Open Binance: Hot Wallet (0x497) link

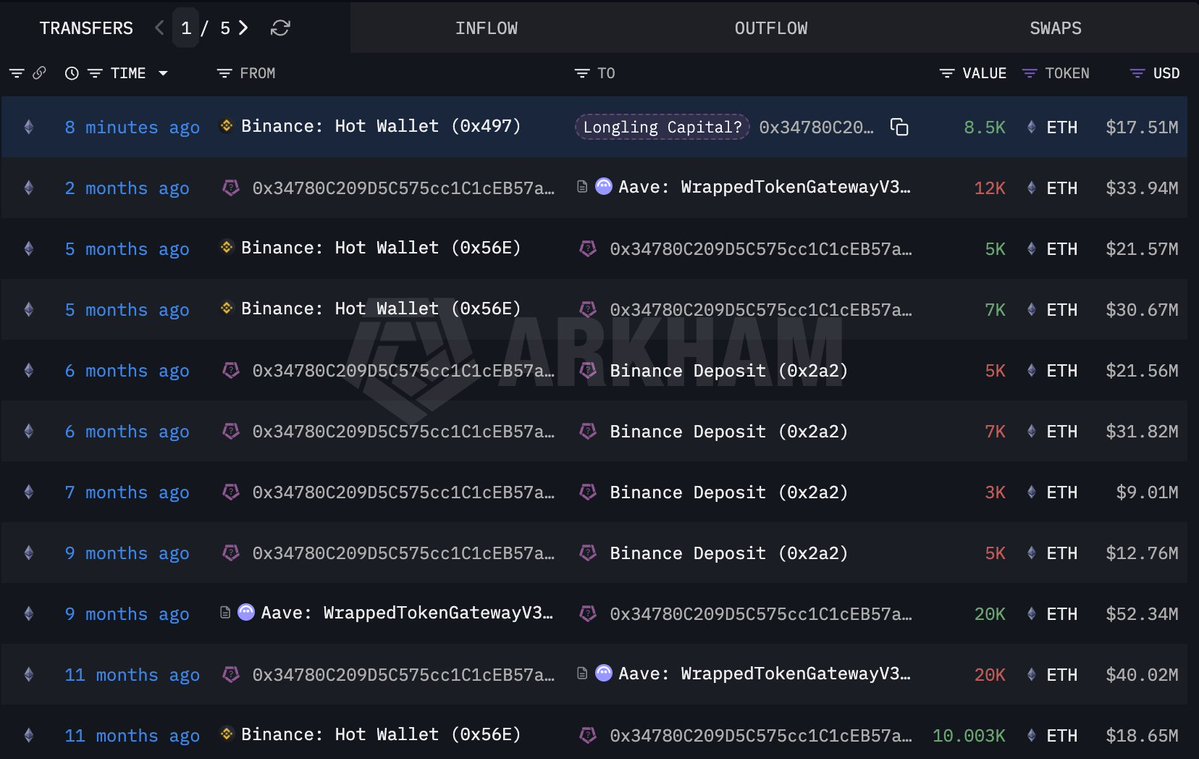tap(380, 126)
